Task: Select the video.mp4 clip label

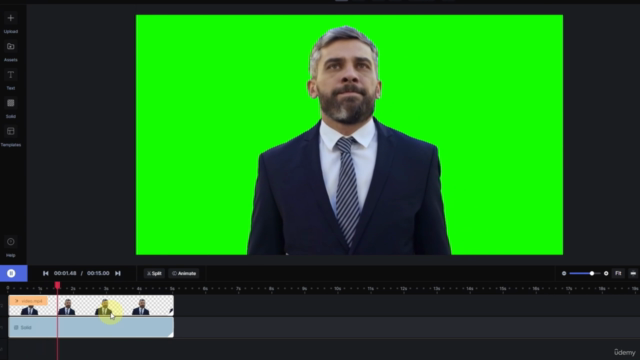Action: point(29,301)
